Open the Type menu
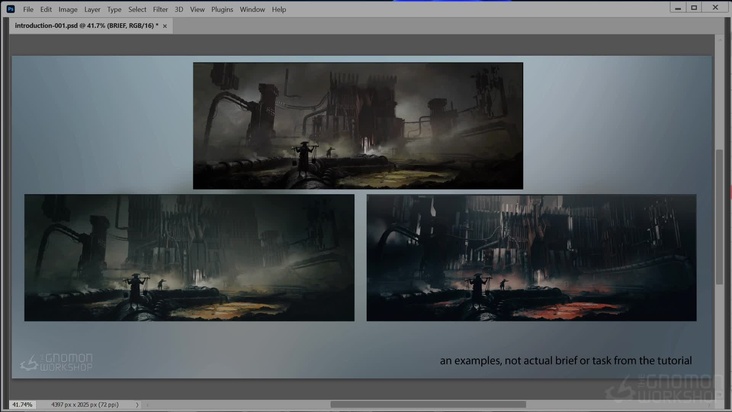The image size is (732, 412). (x=114, y=9)
